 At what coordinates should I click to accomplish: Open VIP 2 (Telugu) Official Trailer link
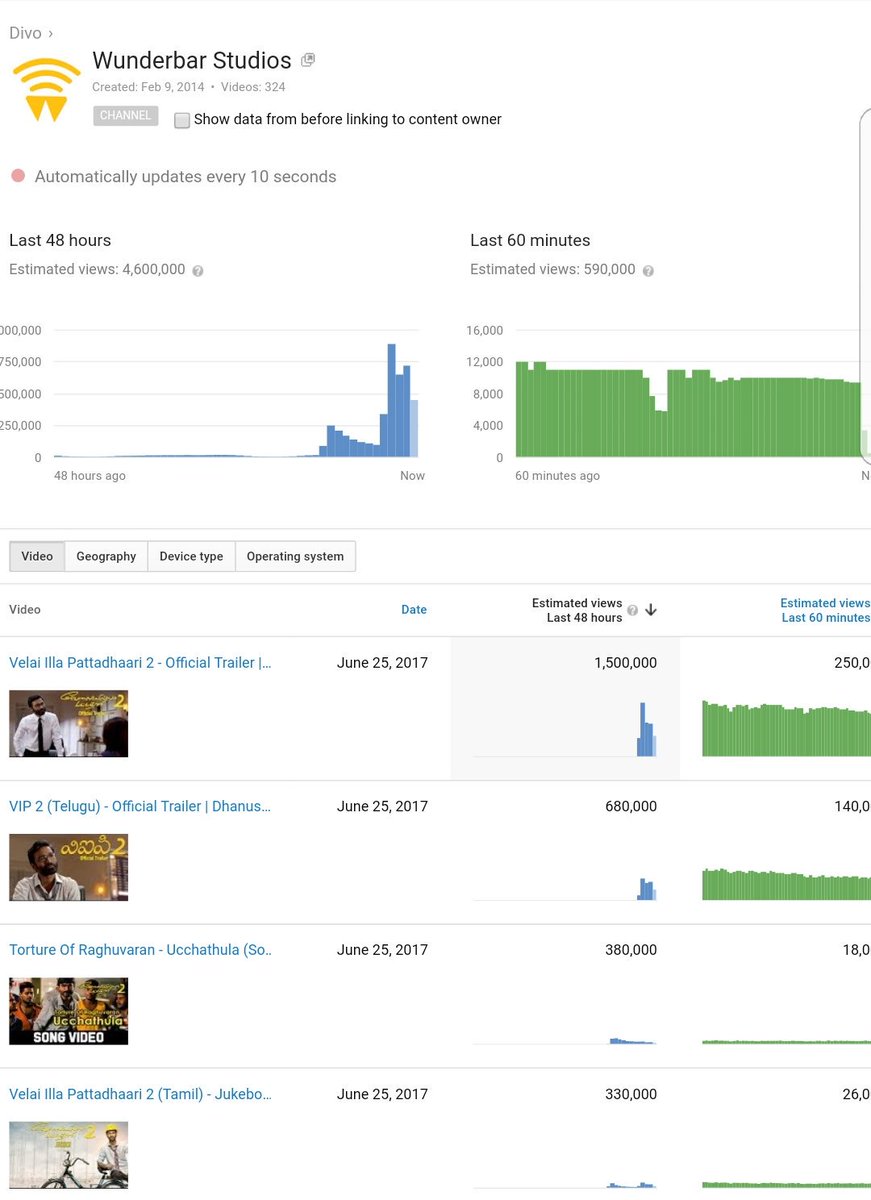tap(140, 806)
